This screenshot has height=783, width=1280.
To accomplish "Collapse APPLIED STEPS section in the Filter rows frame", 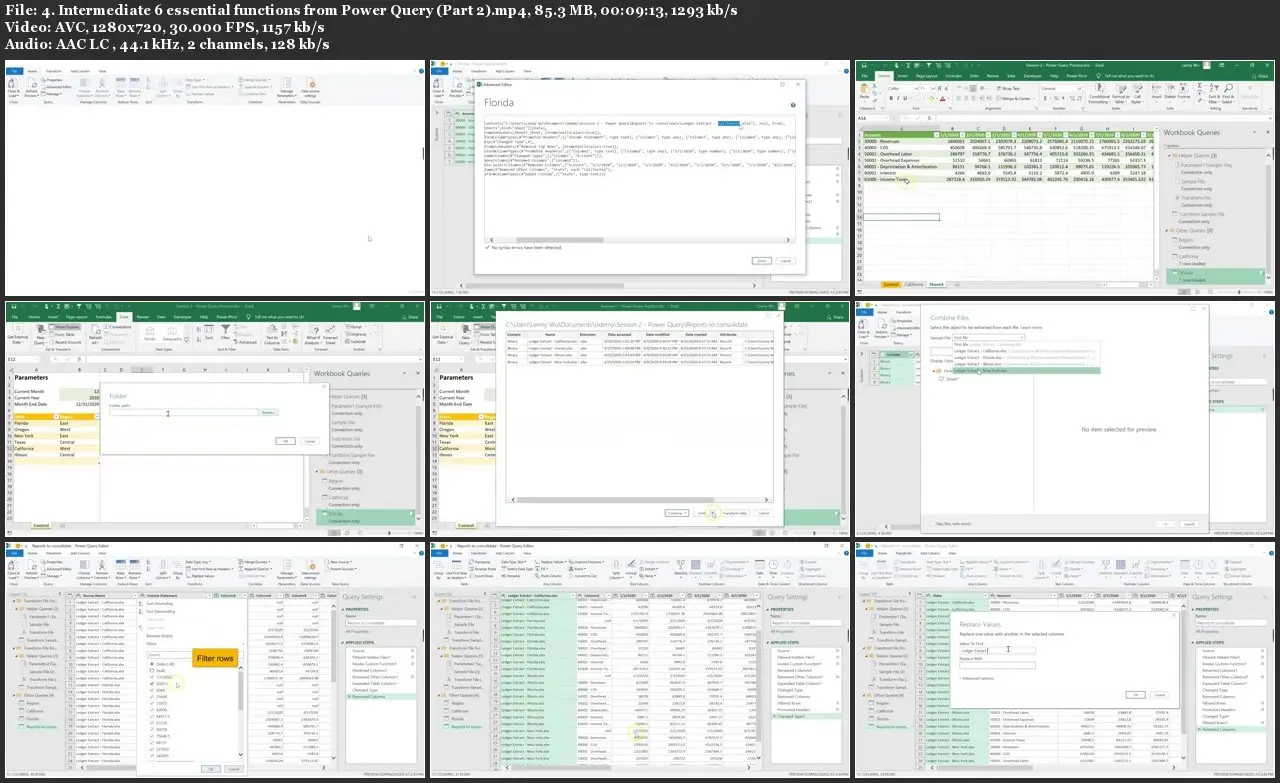I will (x=343, y=642).
